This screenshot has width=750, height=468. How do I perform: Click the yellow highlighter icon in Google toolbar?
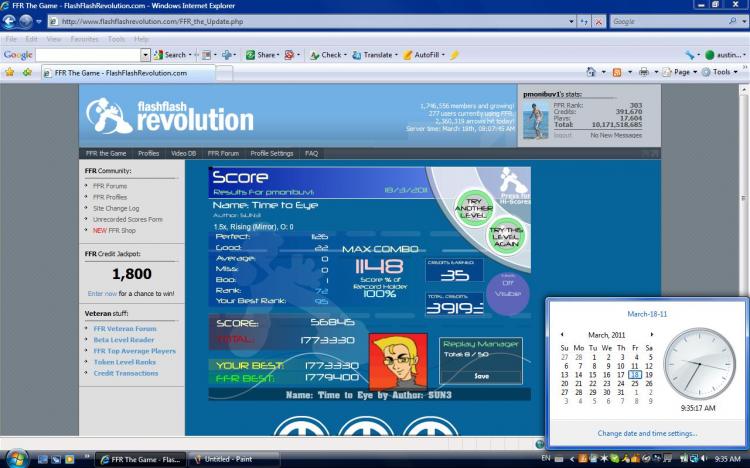(x=454, y=55)
